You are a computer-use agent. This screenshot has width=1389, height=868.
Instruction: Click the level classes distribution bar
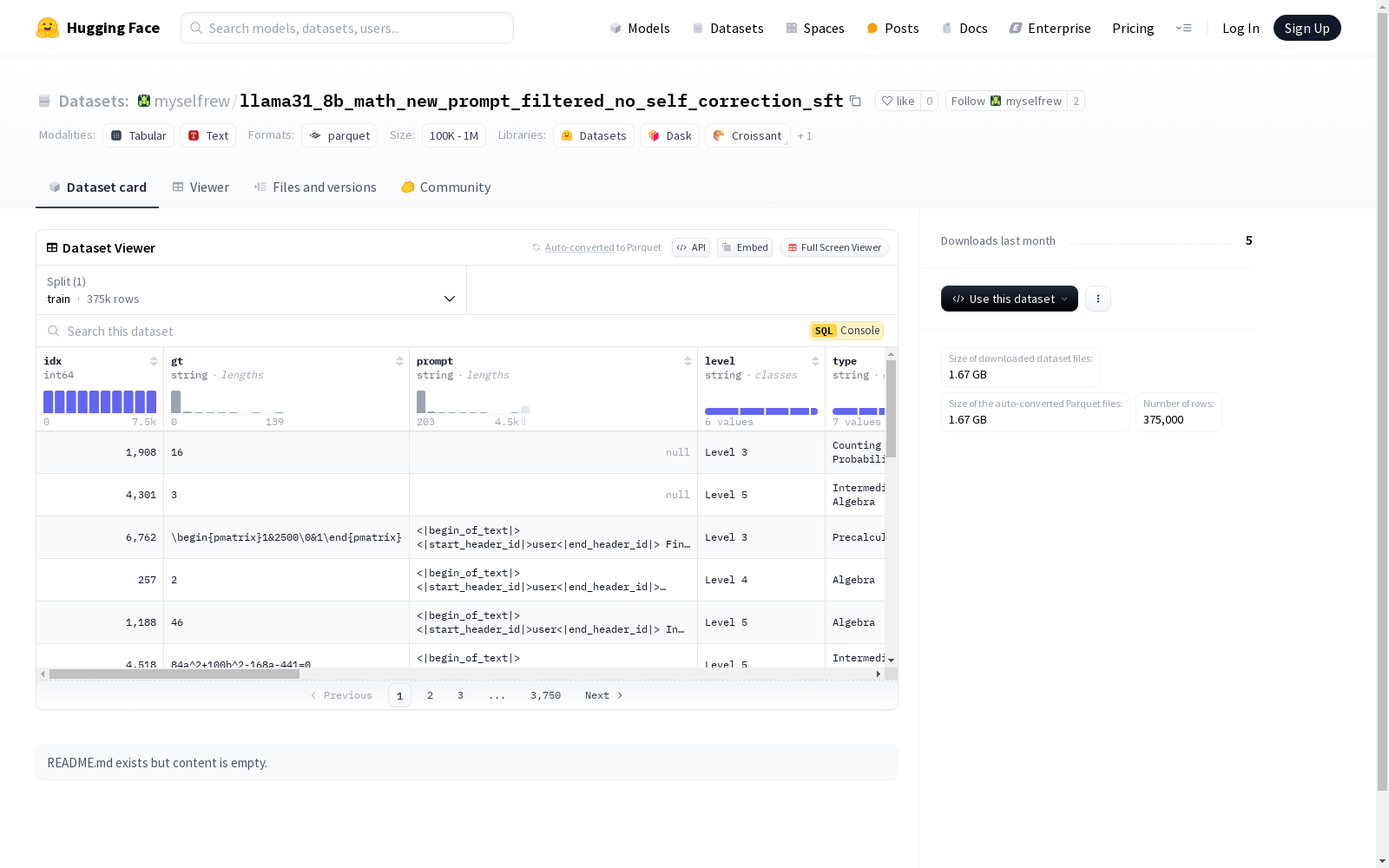[761, 411]
